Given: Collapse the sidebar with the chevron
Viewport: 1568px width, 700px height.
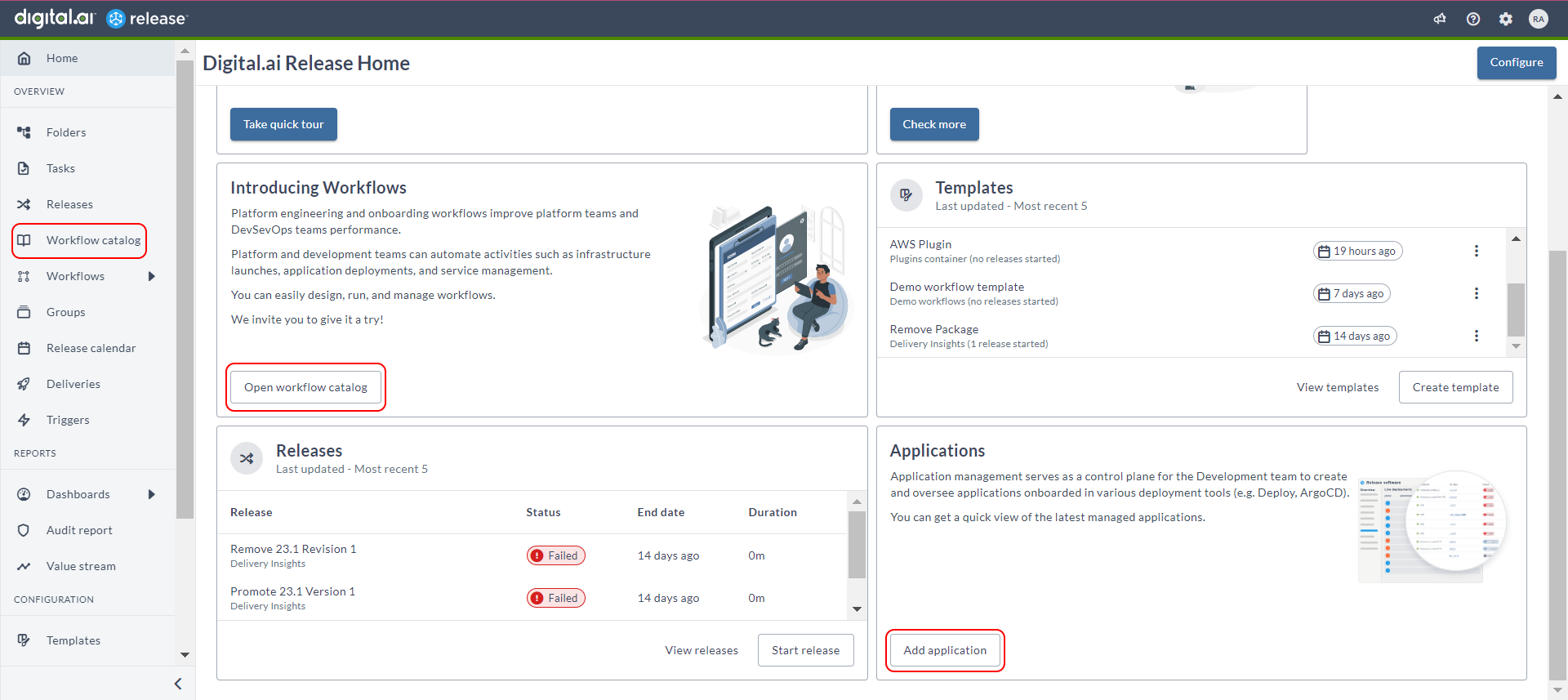Looking at the screenshot, I should tap(178, 684).
